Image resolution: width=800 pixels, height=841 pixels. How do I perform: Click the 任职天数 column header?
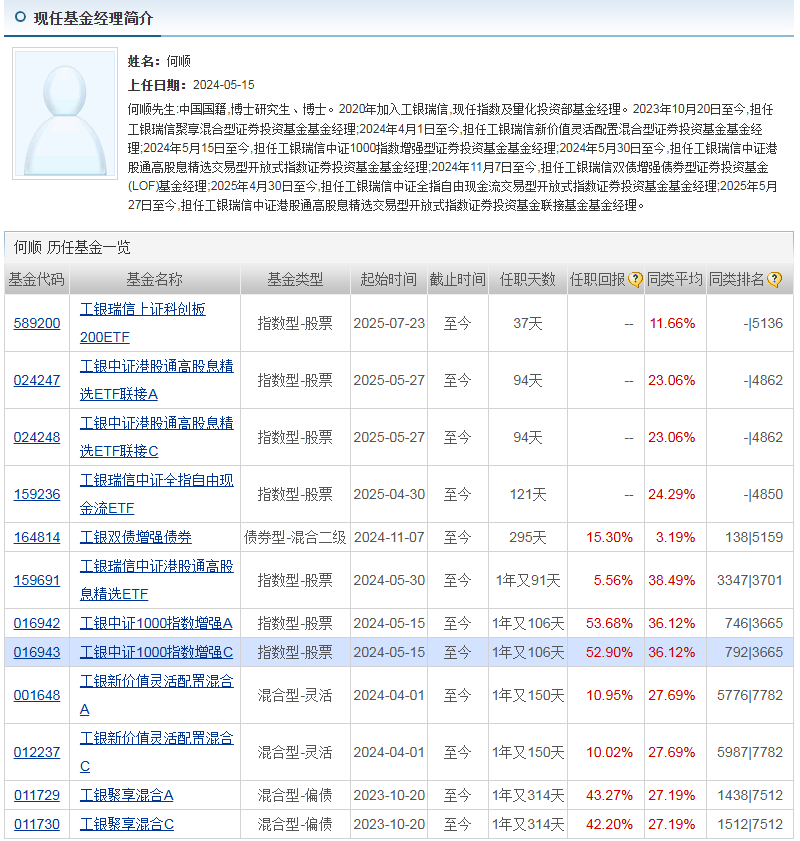point(528,279)
